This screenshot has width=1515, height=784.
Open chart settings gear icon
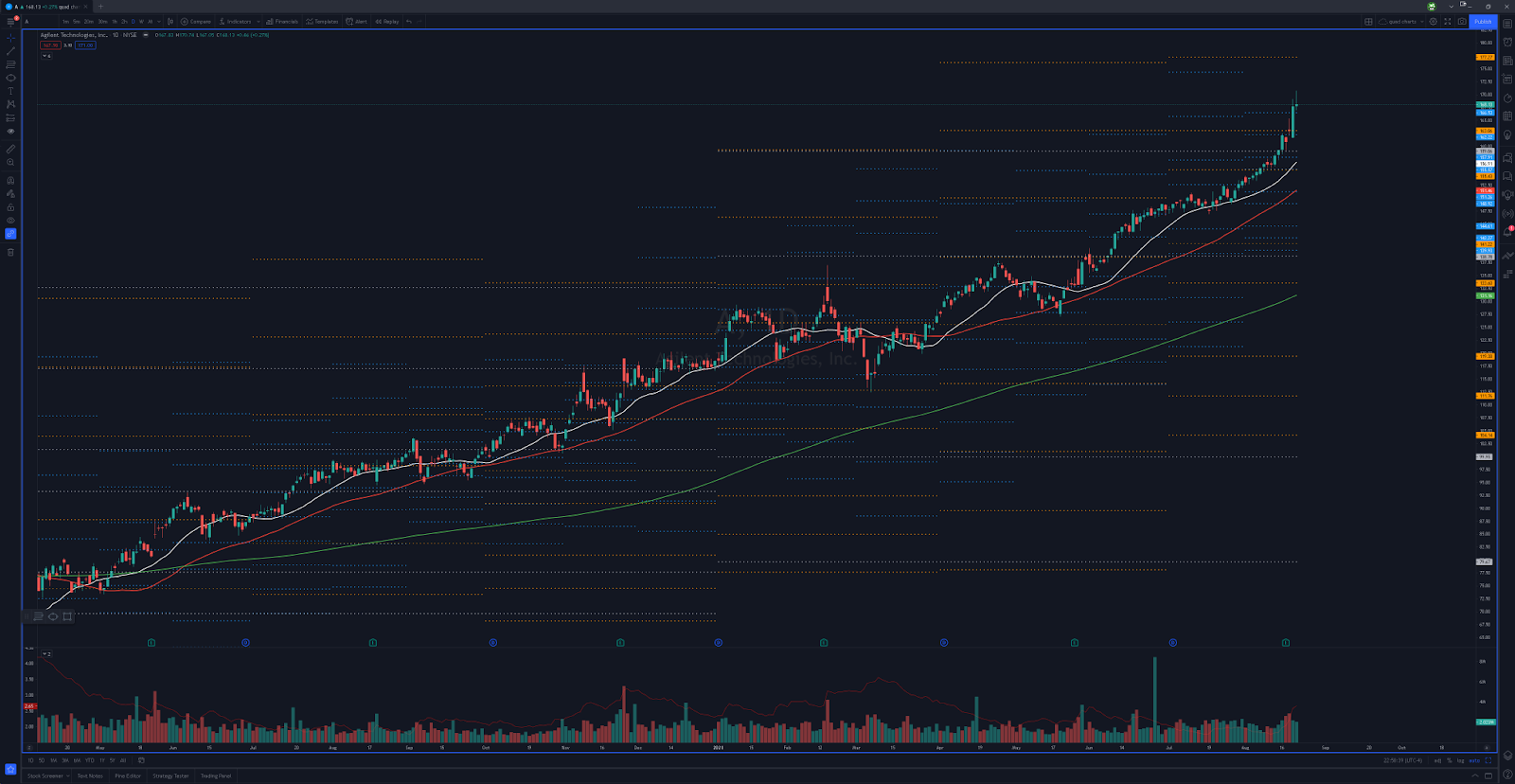[x=1433, y=22]
